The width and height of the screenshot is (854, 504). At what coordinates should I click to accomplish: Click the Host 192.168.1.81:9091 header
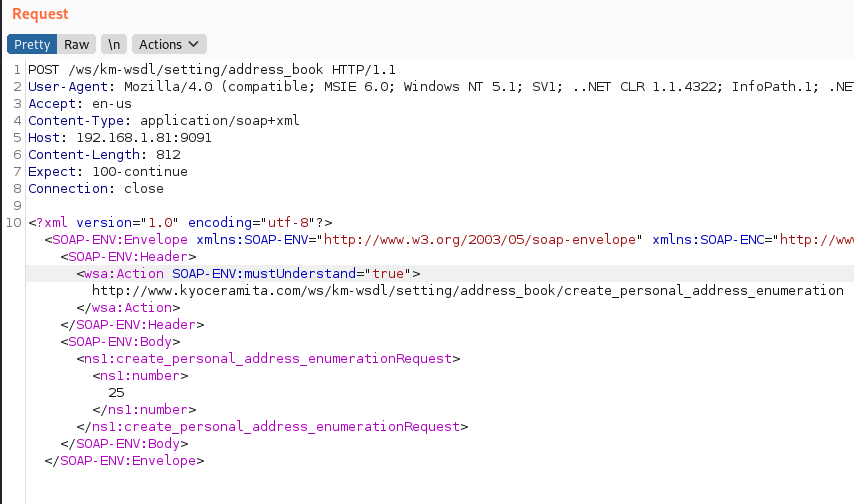120,138
